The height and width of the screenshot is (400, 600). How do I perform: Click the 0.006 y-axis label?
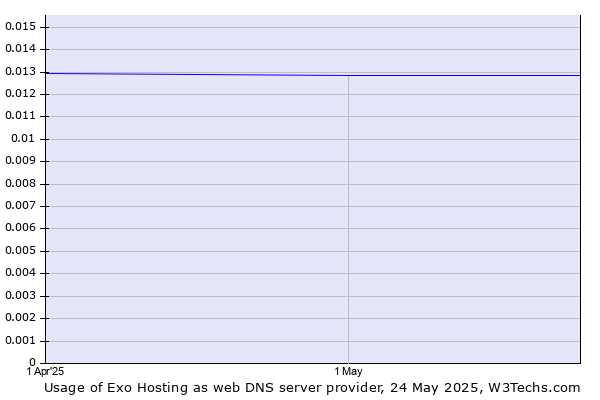pos(20,228)
